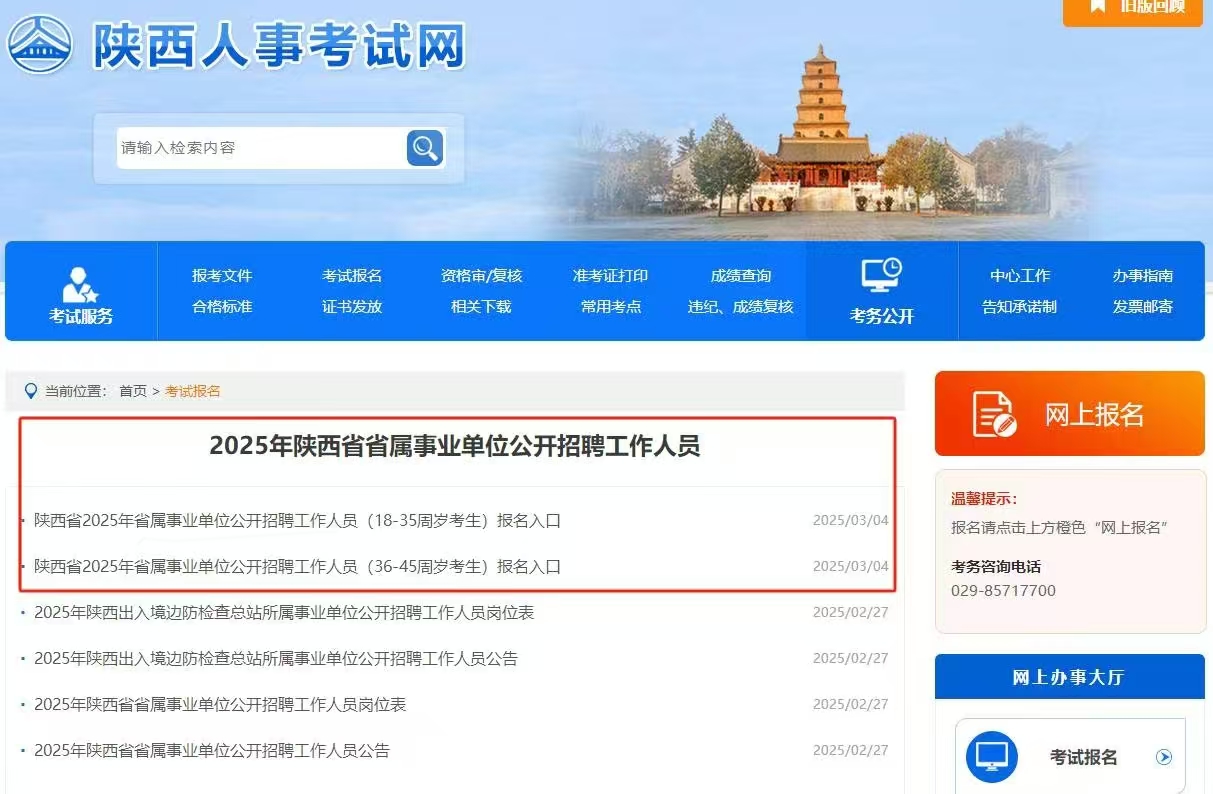
Task: Open the 报考文件 navigation item
Action: click(221, 275)
